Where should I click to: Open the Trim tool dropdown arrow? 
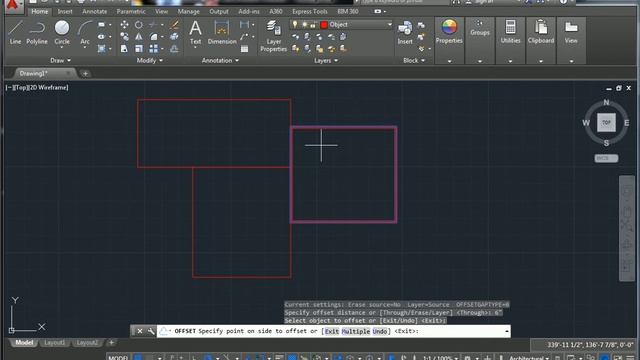click(162, 25)
